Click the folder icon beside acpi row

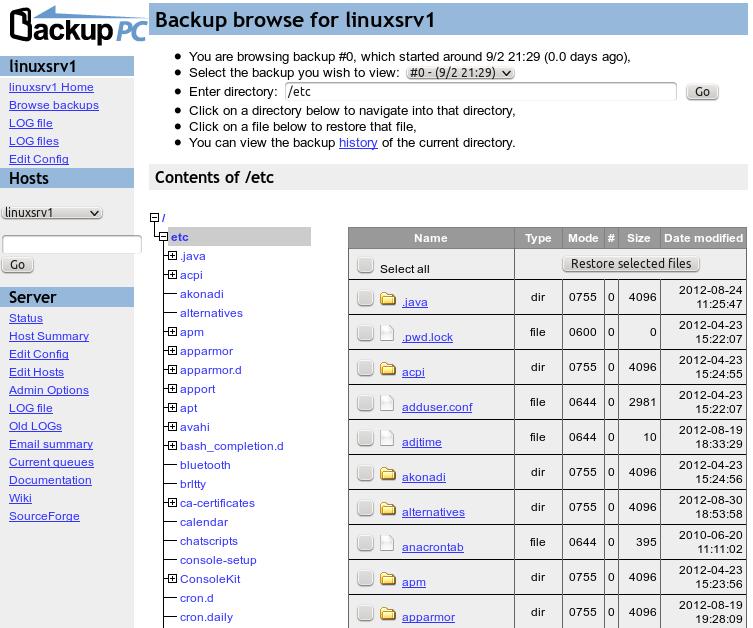click(388, 369)
